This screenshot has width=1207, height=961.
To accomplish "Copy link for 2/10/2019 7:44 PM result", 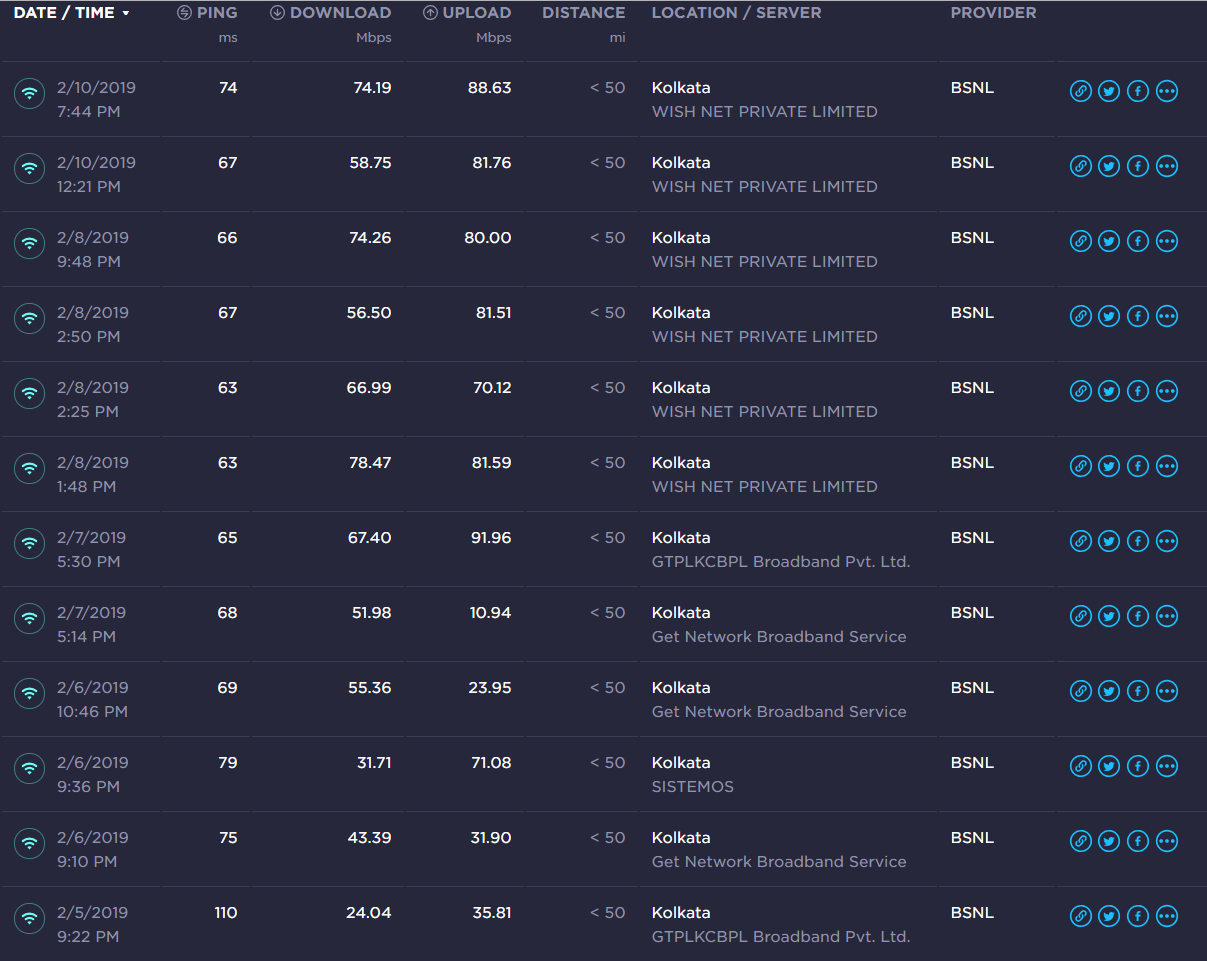I will 1080,91.
